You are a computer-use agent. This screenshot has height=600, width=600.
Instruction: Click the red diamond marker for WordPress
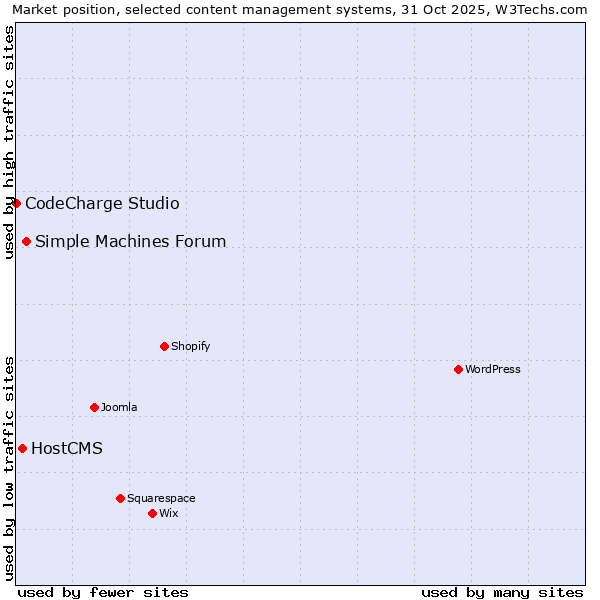point(458,369)
